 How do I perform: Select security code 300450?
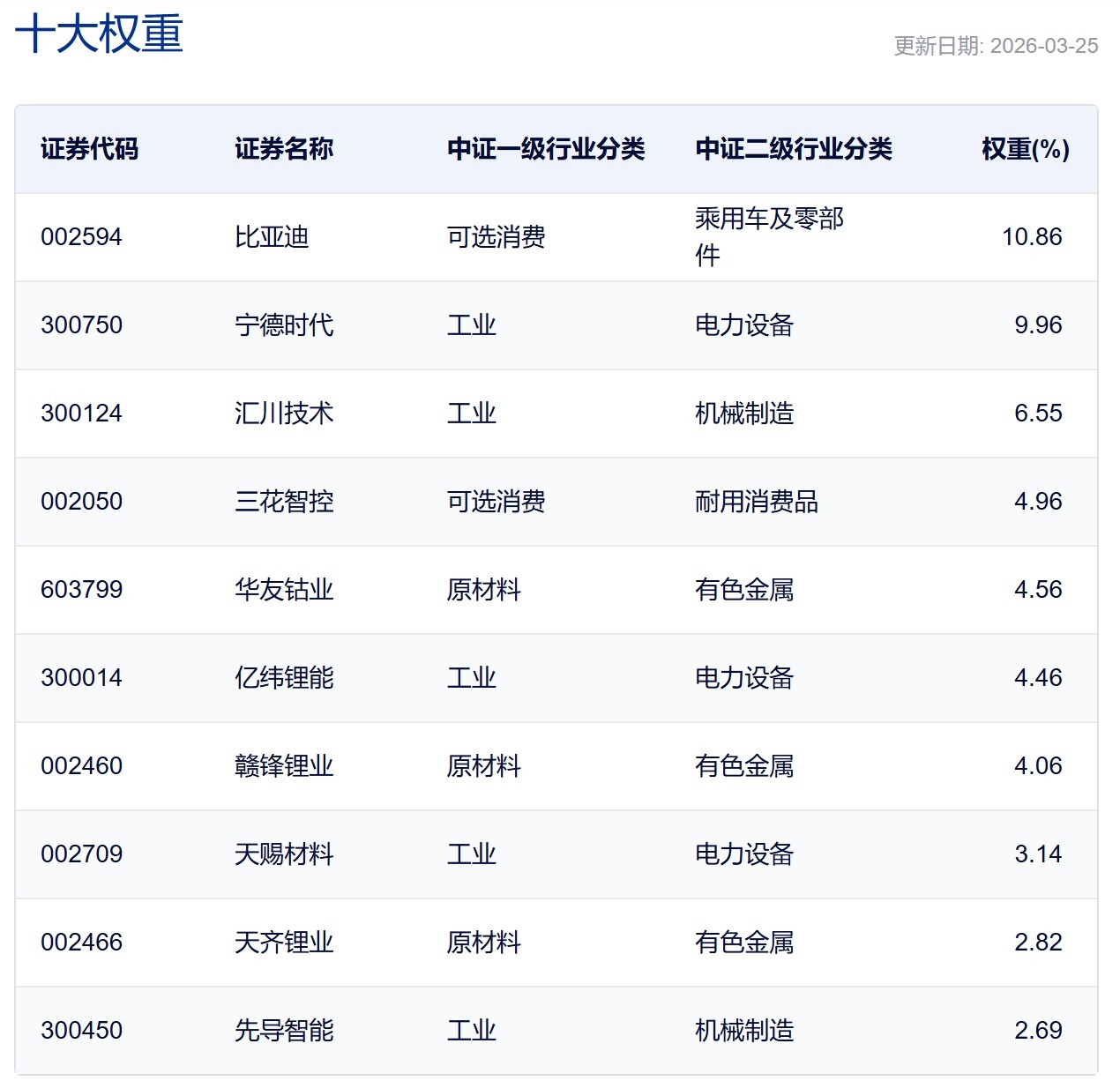click(81, 1031)
